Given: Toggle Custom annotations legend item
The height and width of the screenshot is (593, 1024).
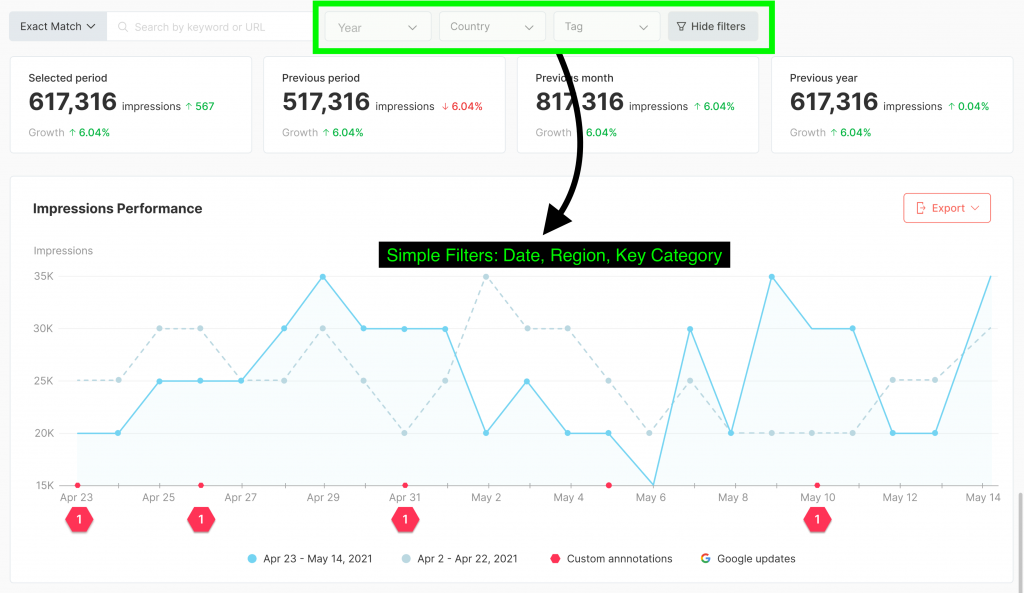Looking at the screenshot, I should (611, 558).
